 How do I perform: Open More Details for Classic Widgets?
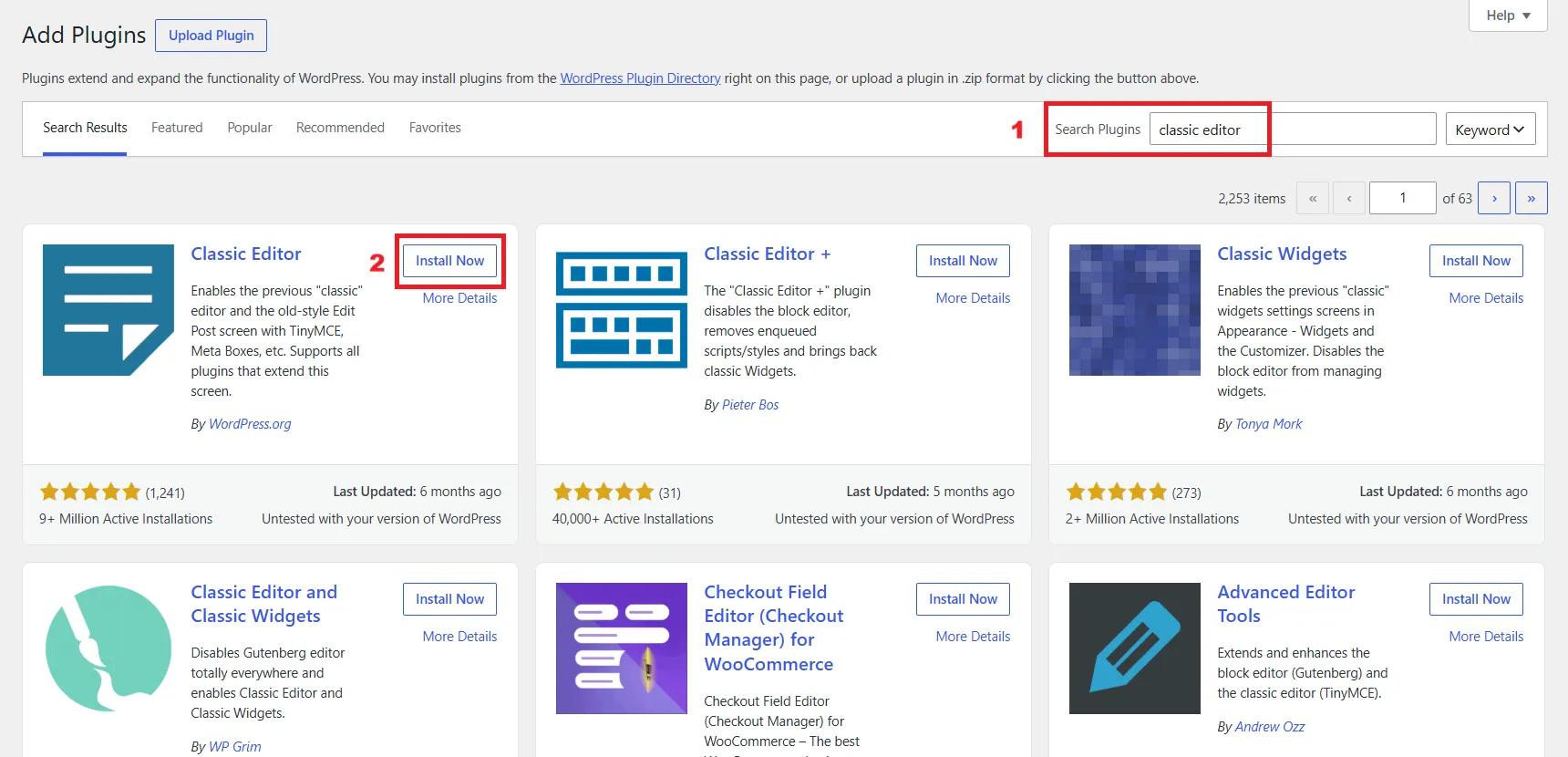pyautogui.click(x=1486, y=298)
